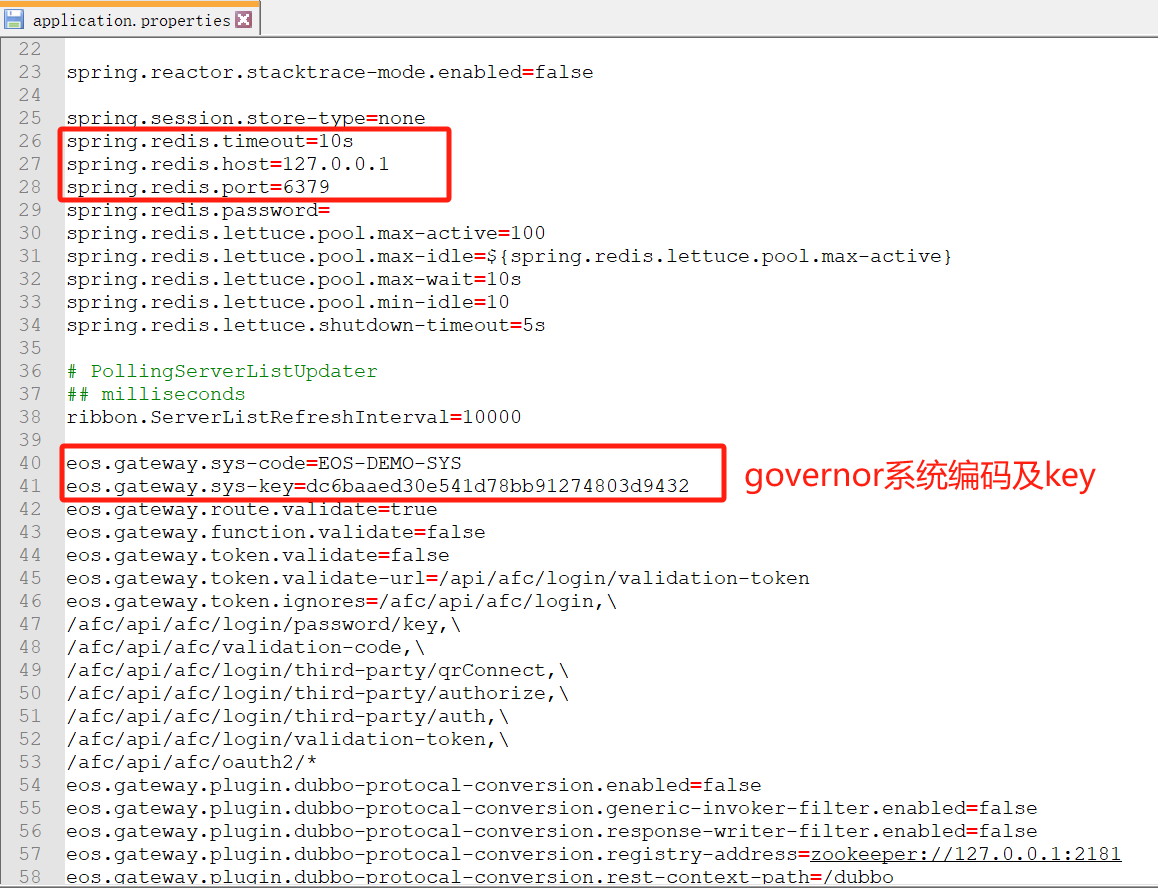Click the spring.reactor.stacktrace-mode.enabled=false line
The image size is (1158, 888).
[329, 72]
